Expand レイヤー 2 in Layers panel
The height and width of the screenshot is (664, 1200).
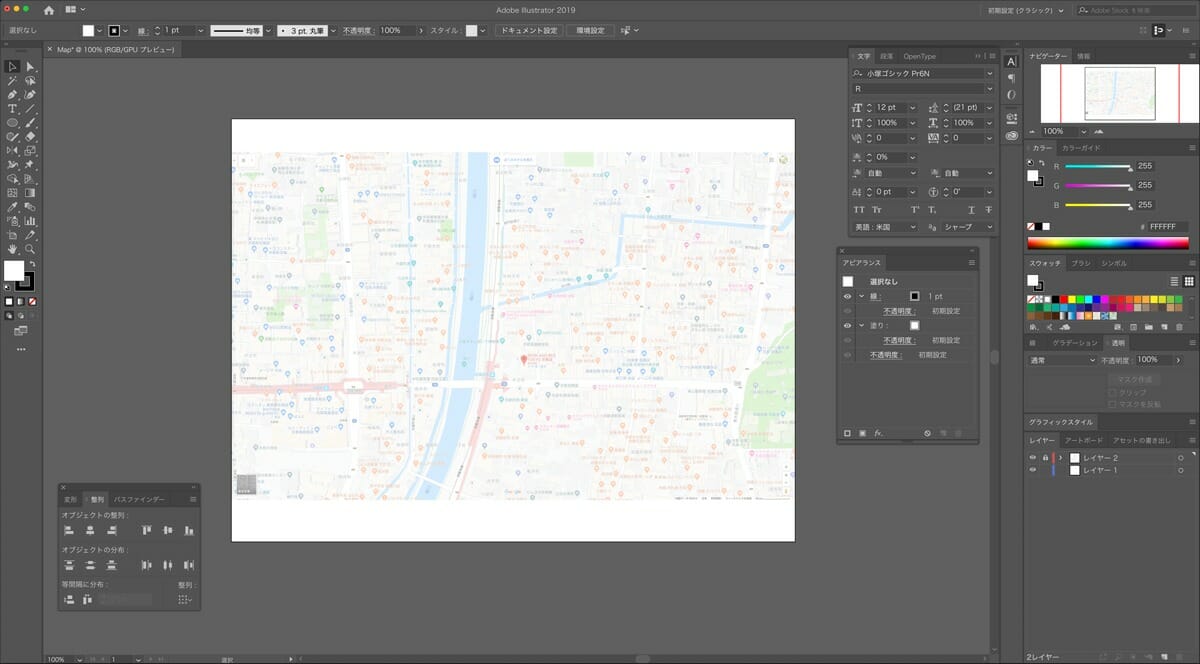pos(1060,457)
